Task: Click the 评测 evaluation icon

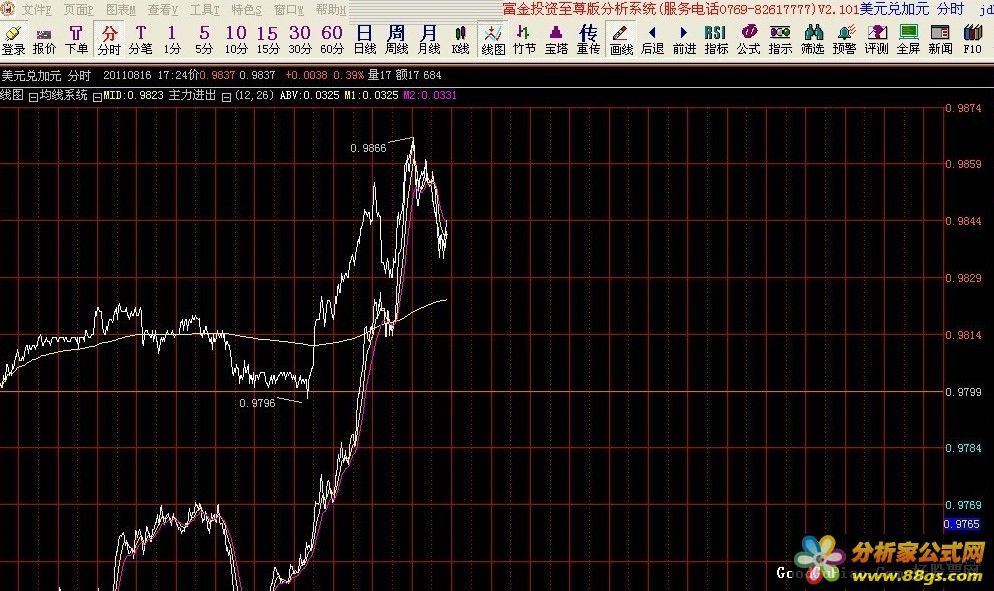Action: coord(877,39)
